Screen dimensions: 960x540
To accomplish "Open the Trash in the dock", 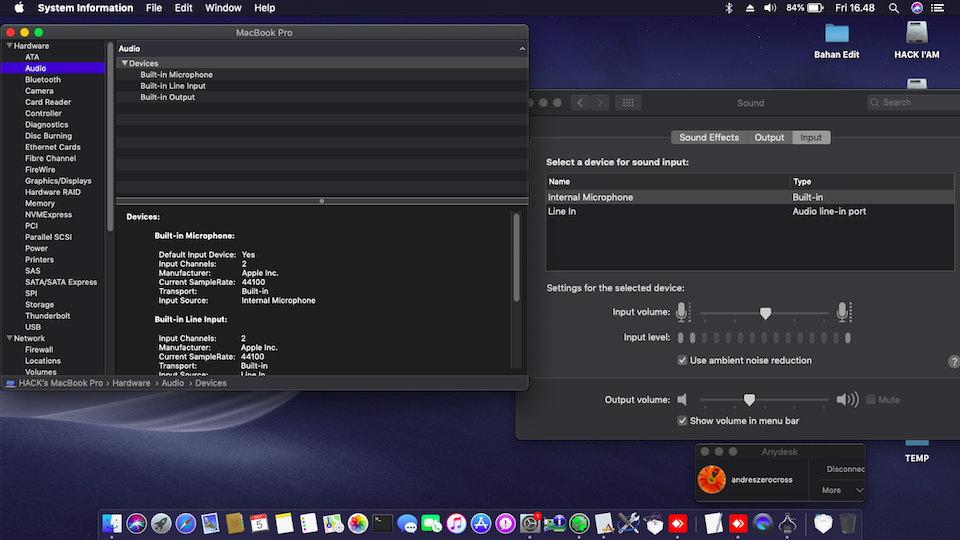I will [847, 523].
